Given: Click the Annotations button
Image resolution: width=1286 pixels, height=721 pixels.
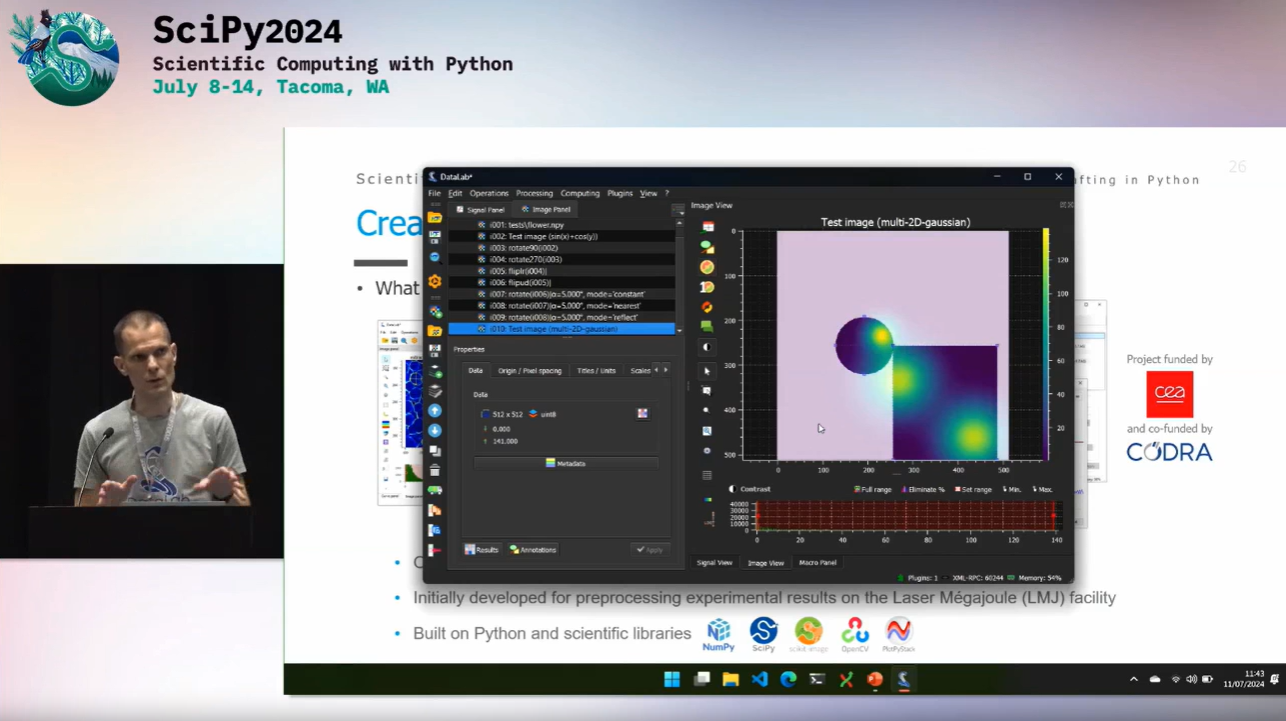Looking at the screenshot, I should point(533,549).
